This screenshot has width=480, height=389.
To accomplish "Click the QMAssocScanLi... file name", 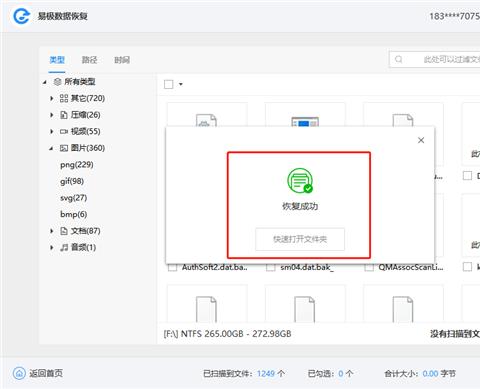I will 411,267.
